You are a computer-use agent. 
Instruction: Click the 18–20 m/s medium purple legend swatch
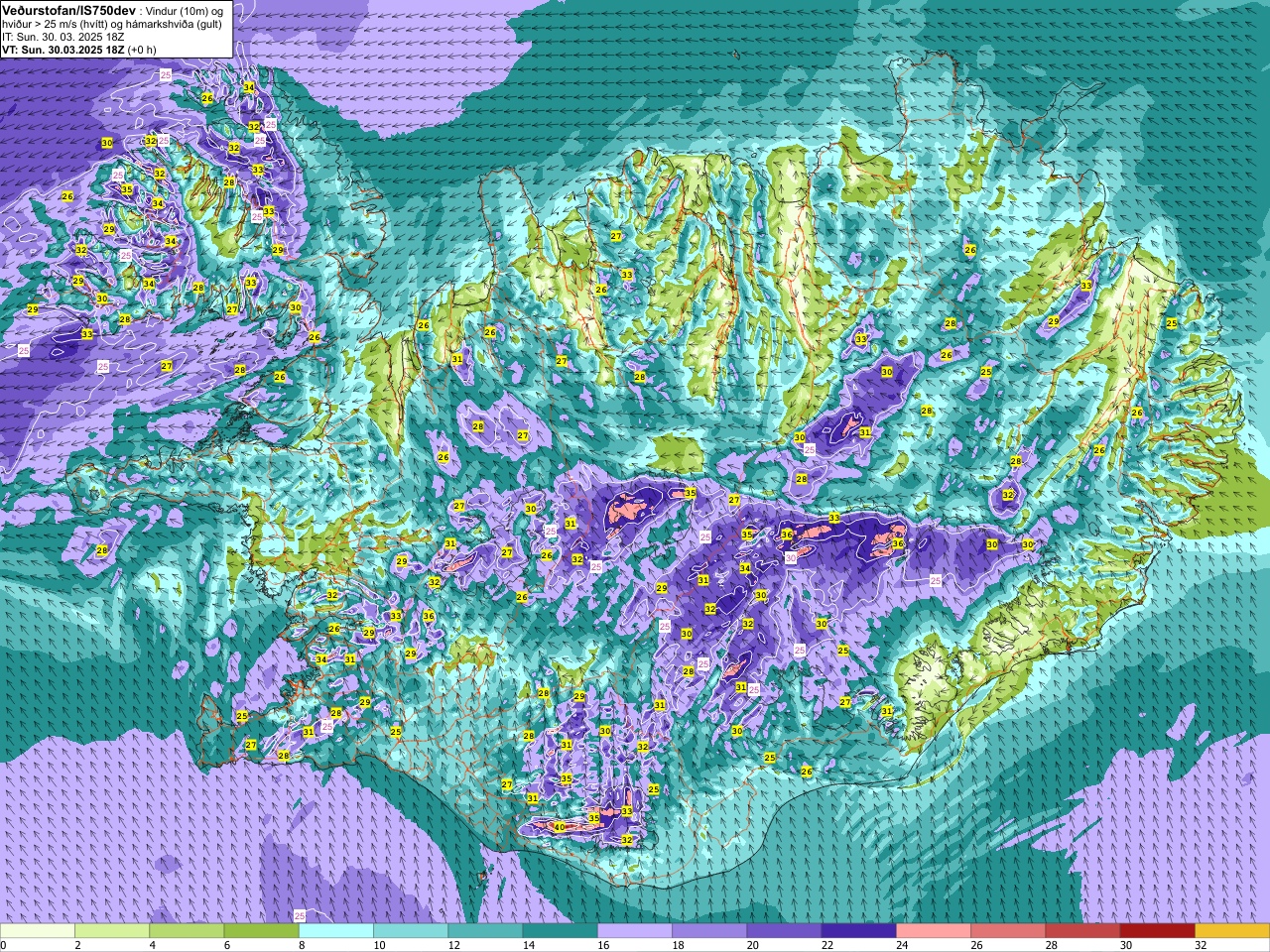click(x=709, y=931)
